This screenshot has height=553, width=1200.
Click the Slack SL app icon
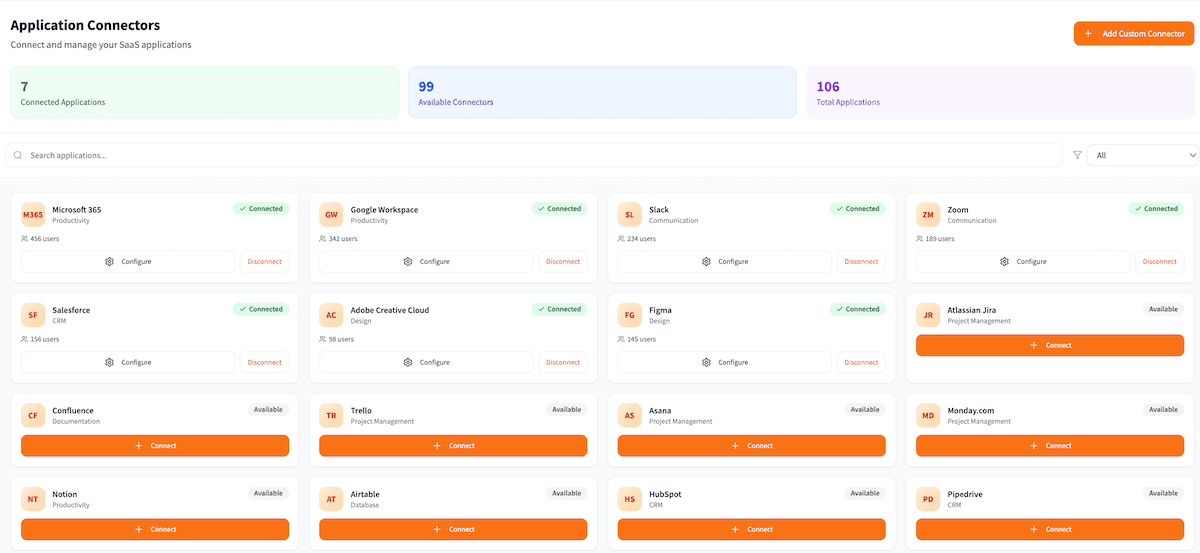pyautogui.click(x=630, y=215)
